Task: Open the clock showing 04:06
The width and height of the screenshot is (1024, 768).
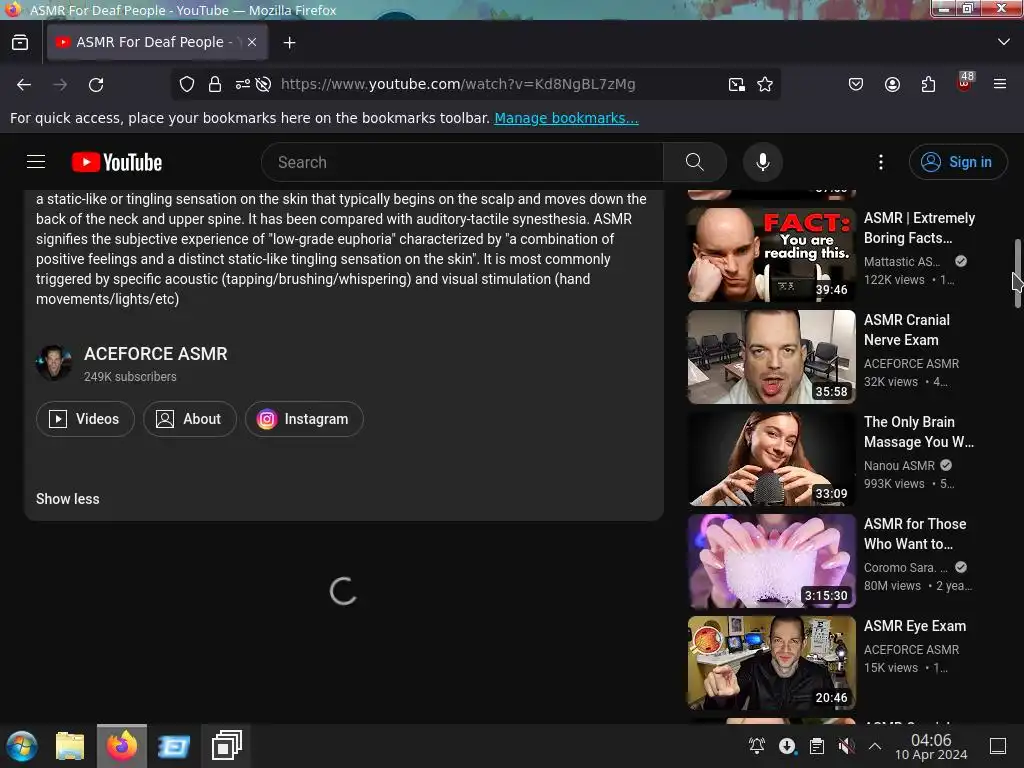Action: click(x=931, y=746)
